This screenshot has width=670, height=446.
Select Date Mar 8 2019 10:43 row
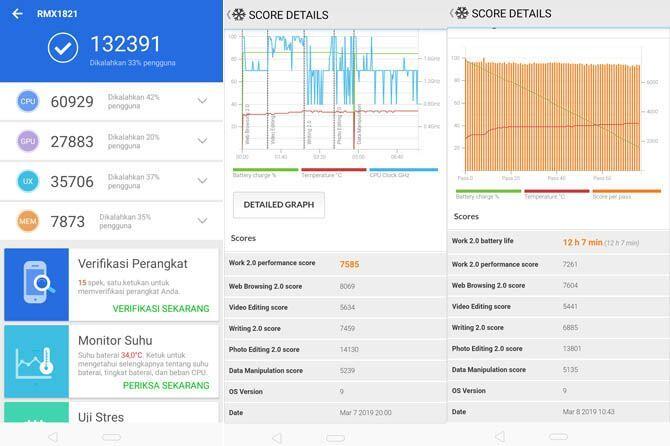(558, 412)
